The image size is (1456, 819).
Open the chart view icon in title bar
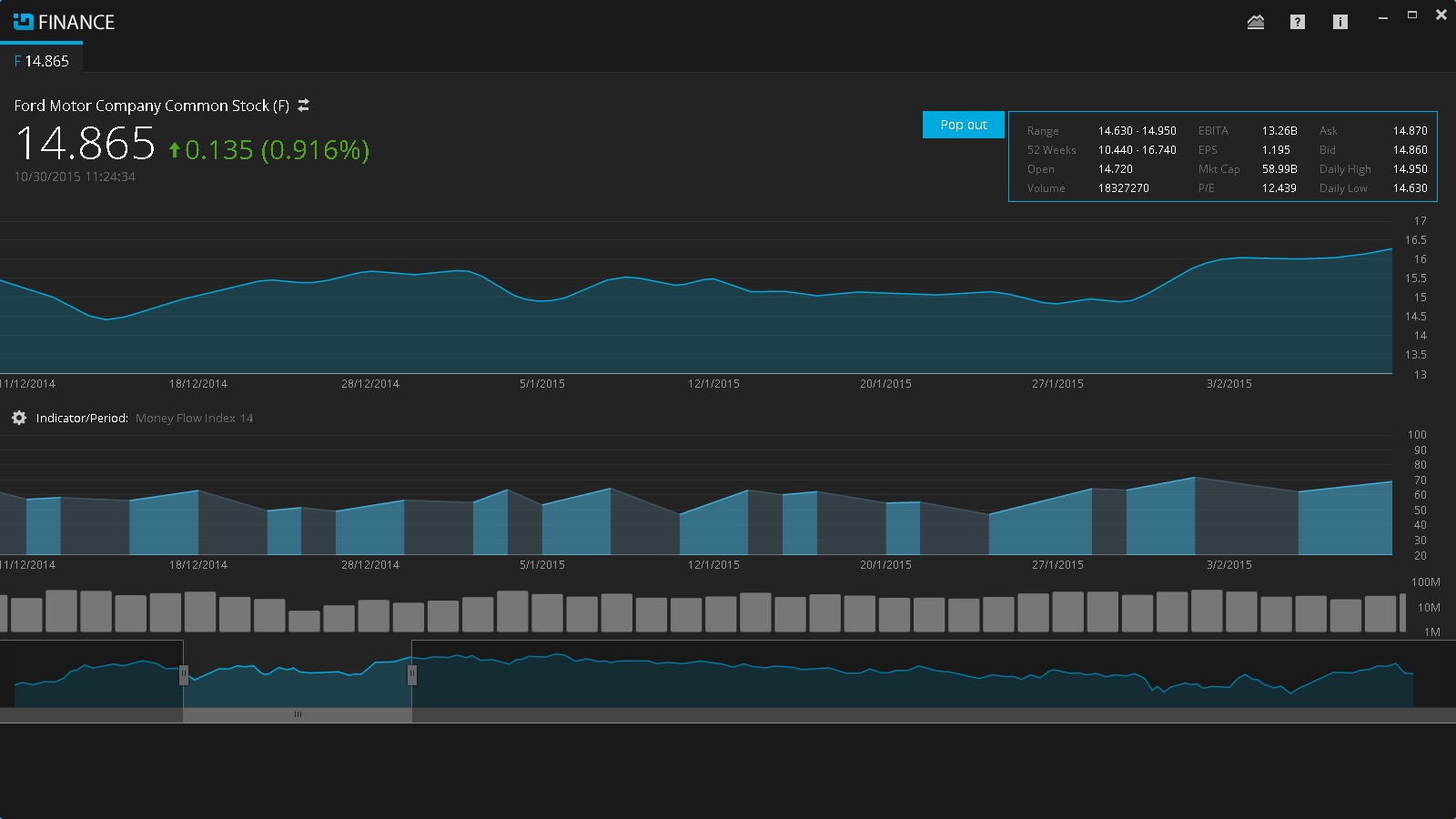pos(1256,22)
